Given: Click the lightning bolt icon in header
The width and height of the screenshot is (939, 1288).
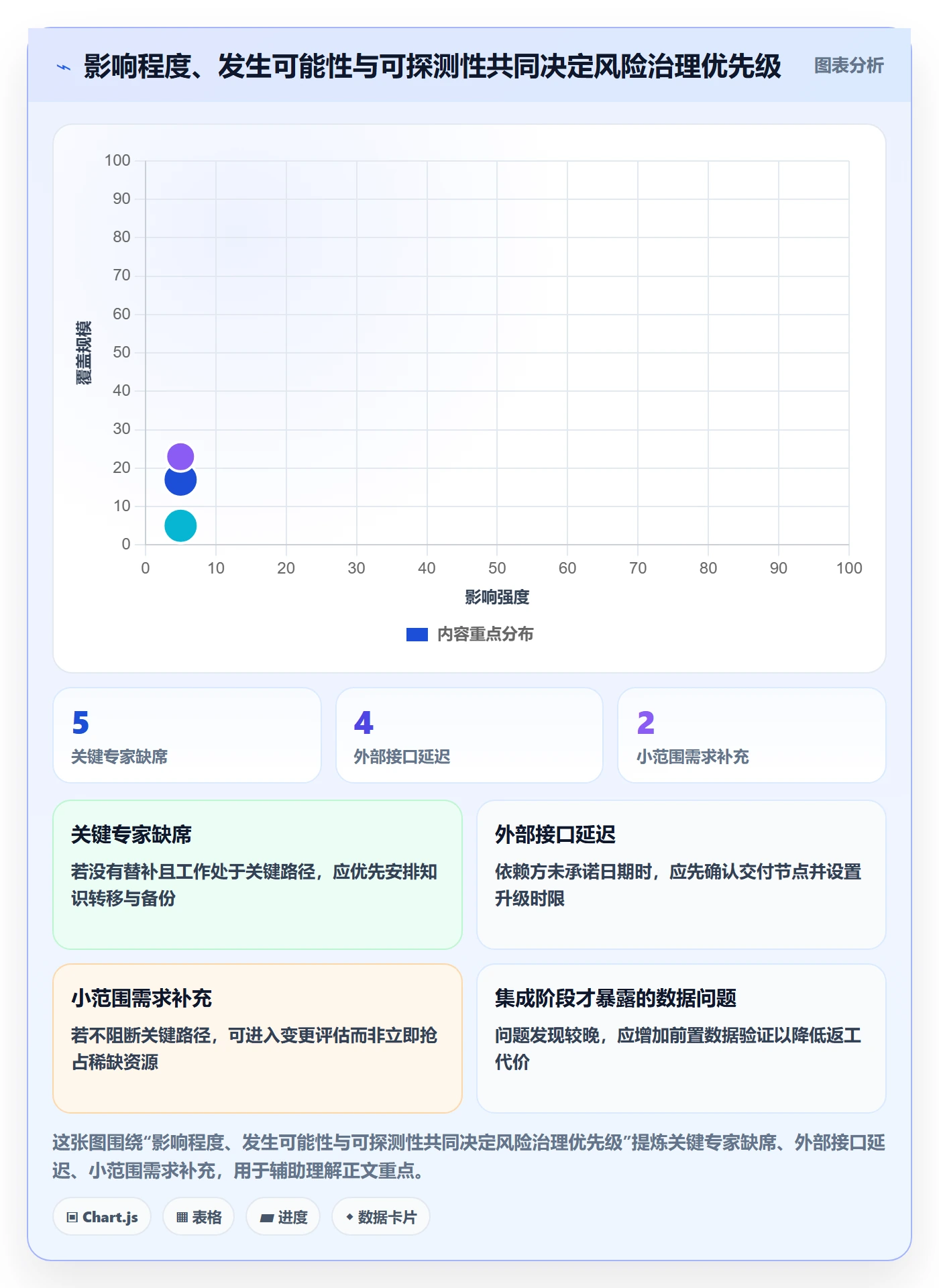Looking at the screenshot, I should [x=64, y=67].
